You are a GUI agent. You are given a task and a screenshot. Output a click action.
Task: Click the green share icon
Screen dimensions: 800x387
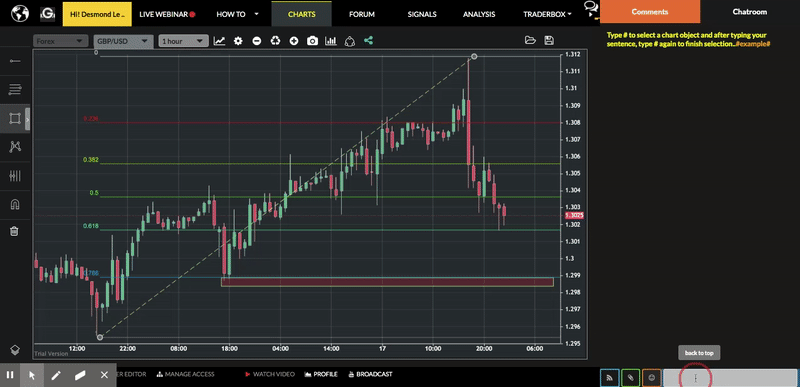368,41
